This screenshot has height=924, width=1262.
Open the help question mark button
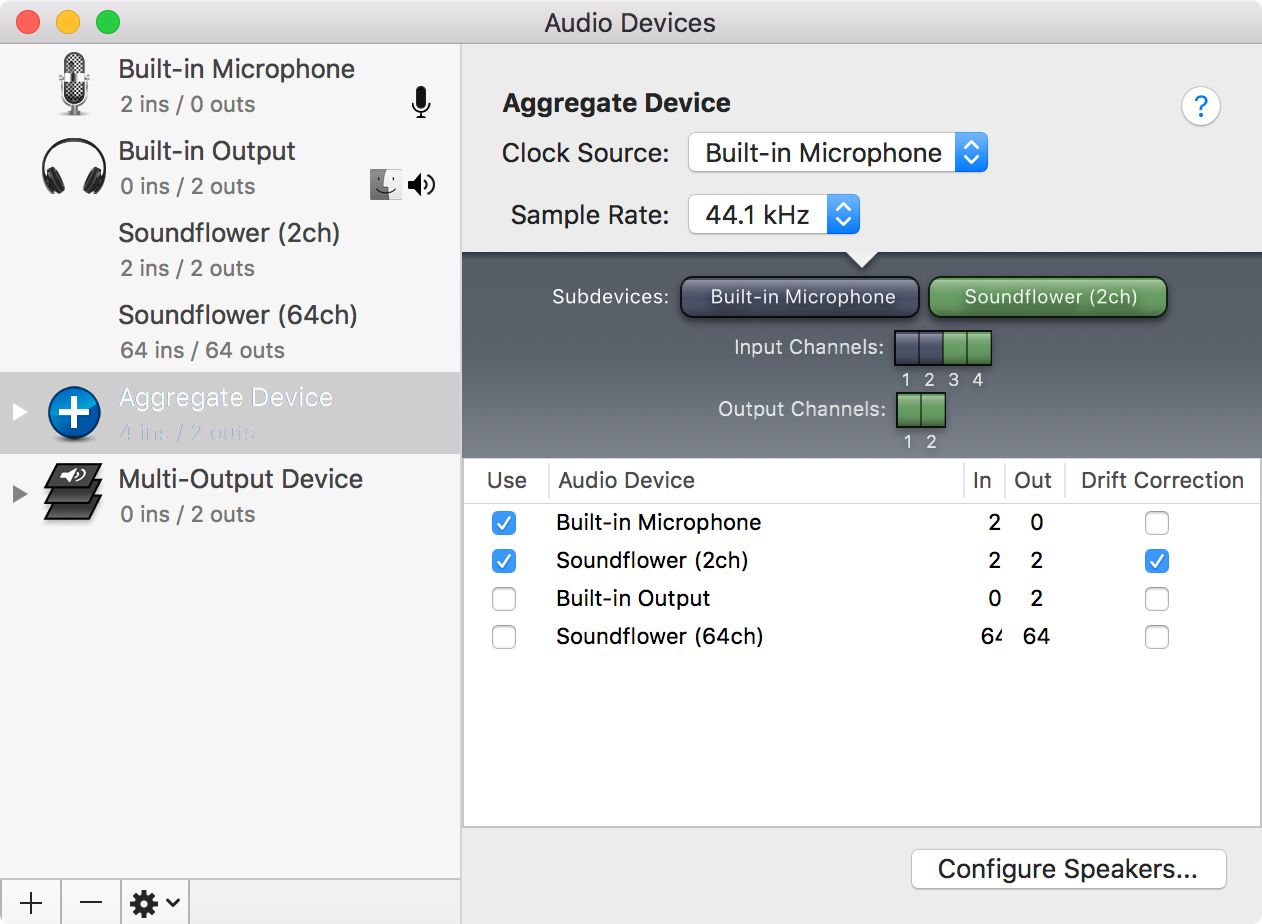click(1200, 106)
